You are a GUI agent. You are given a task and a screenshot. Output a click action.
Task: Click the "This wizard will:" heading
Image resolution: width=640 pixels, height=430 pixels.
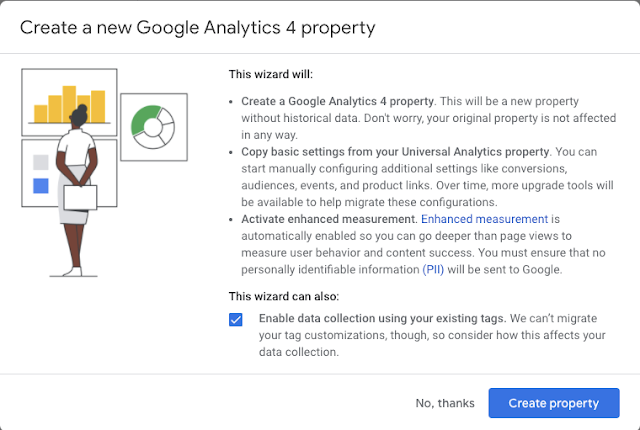pyautogui.click(x=273, y=73)
